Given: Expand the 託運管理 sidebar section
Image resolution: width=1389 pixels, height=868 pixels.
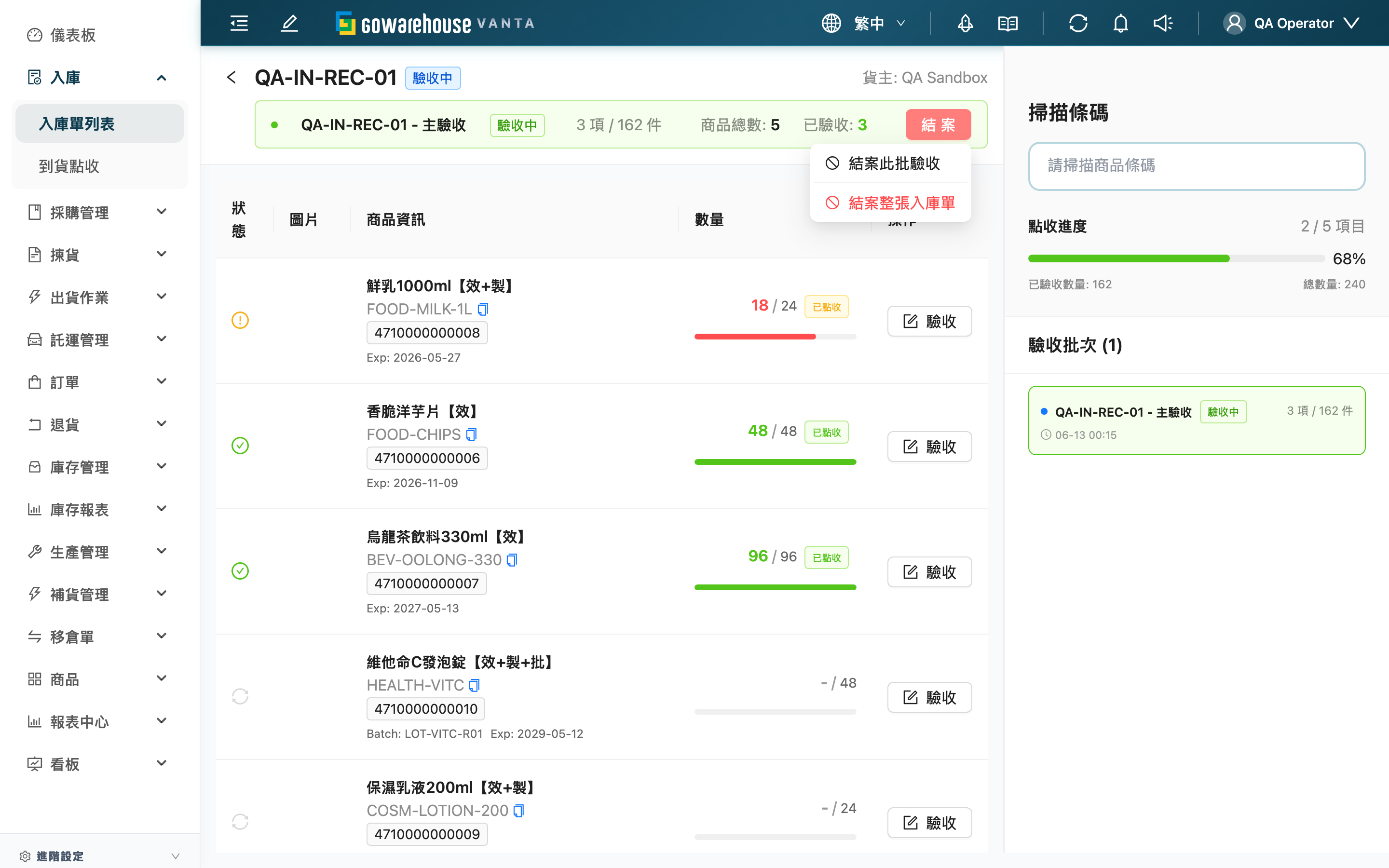Looking at the screenshot, I should [161, 339].
